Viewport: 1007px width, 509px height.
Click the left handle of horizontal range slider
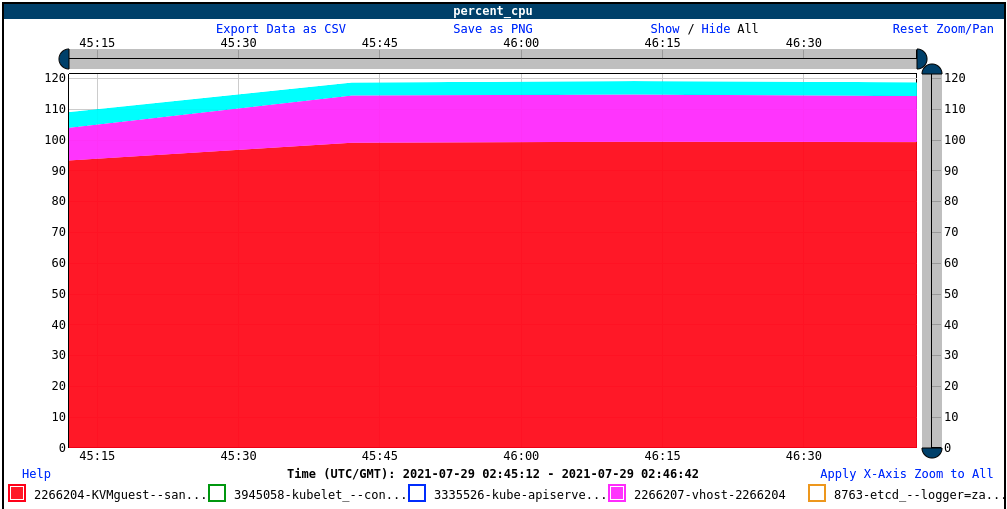pyautogui.click(x=64, y=59)
